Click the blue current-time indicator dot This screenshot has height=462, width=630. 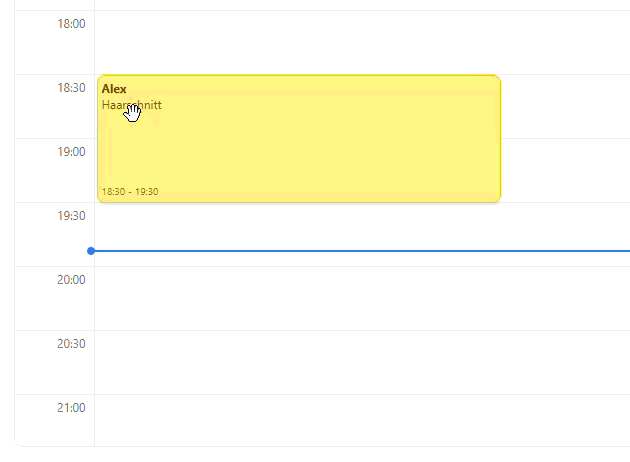91,250
